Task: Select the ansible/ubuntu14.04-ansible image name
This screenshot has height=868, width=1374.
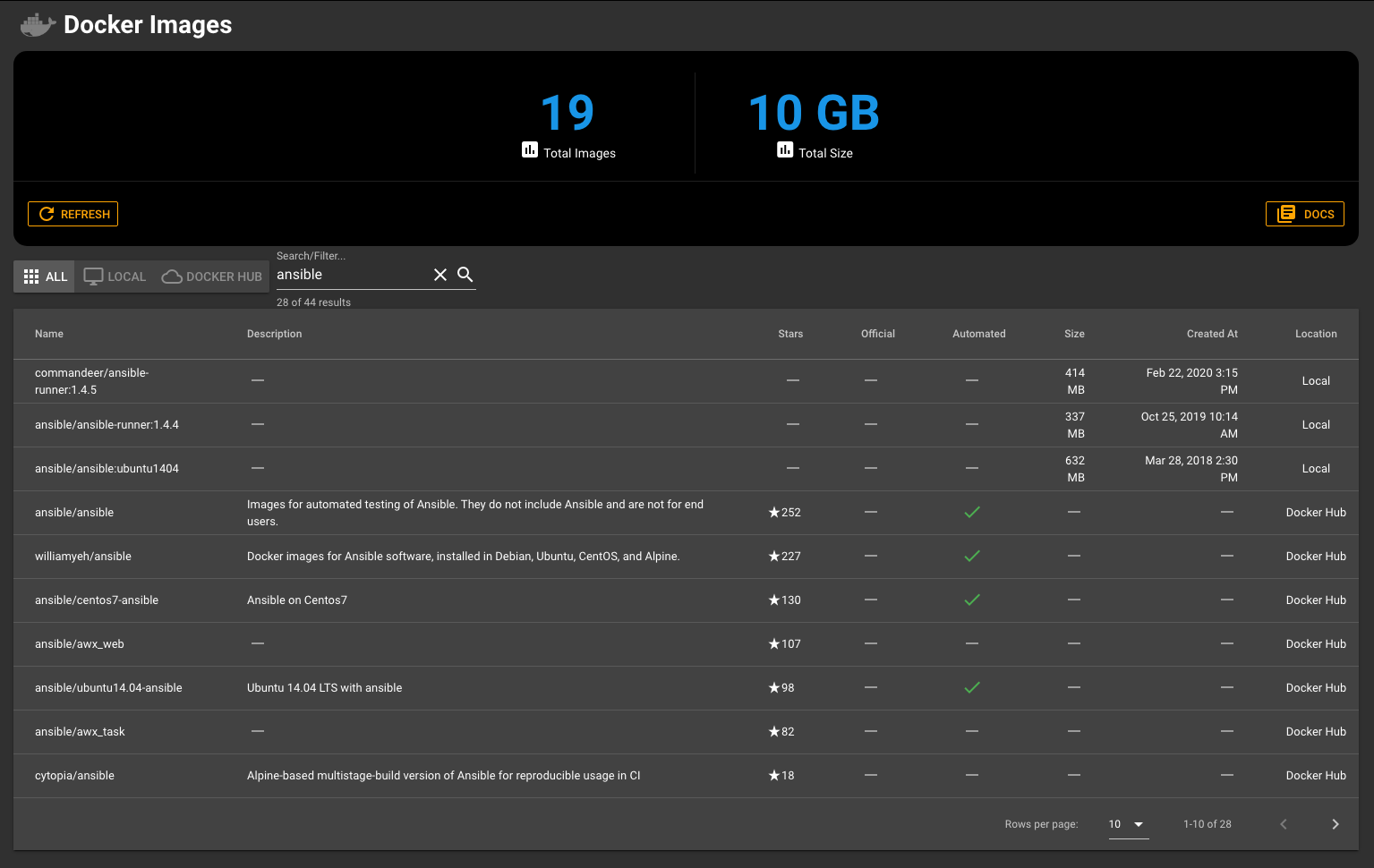Action: tap(108, 688)
